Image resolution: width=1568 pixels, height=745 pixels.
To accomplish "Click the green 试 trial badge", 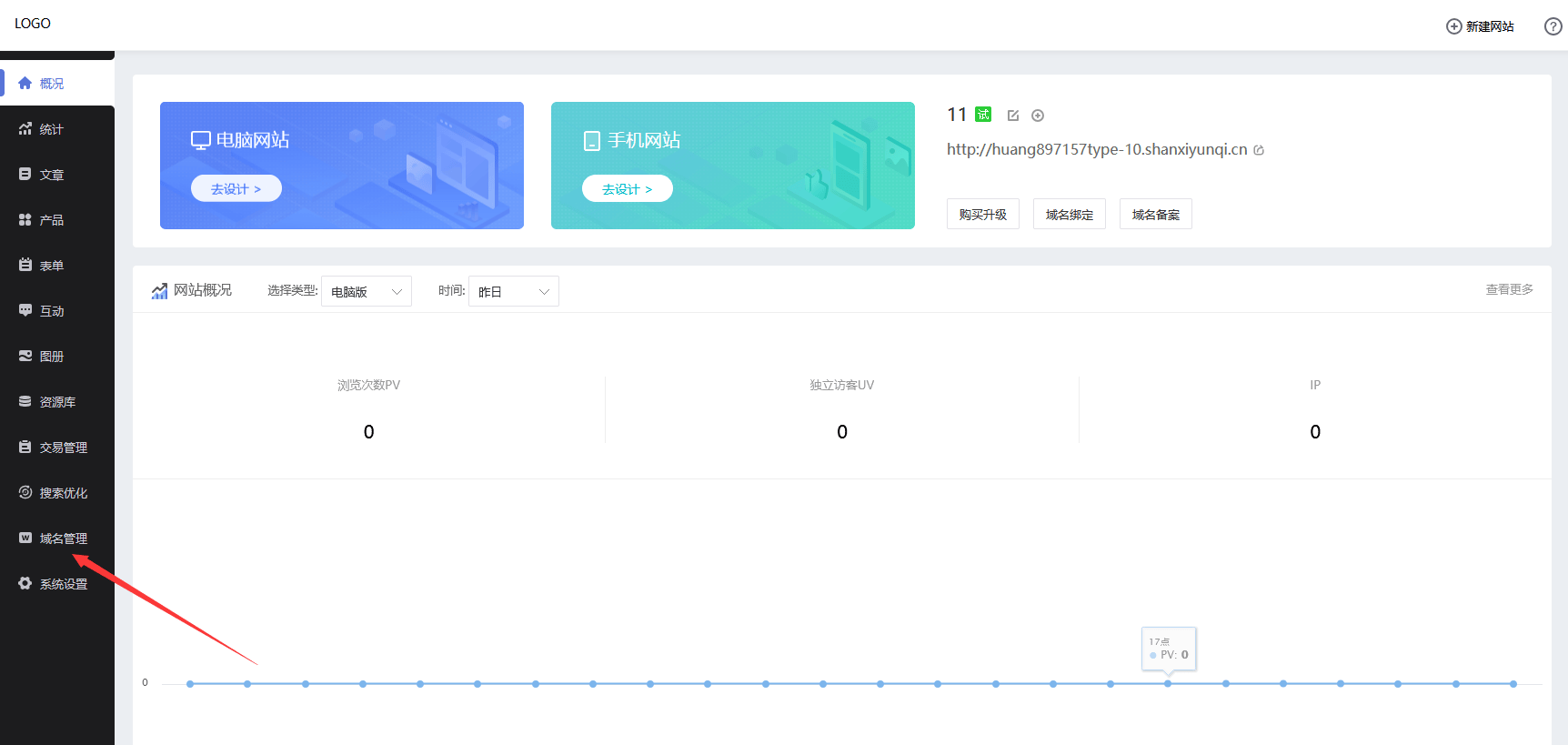I will tap(983, 115).
